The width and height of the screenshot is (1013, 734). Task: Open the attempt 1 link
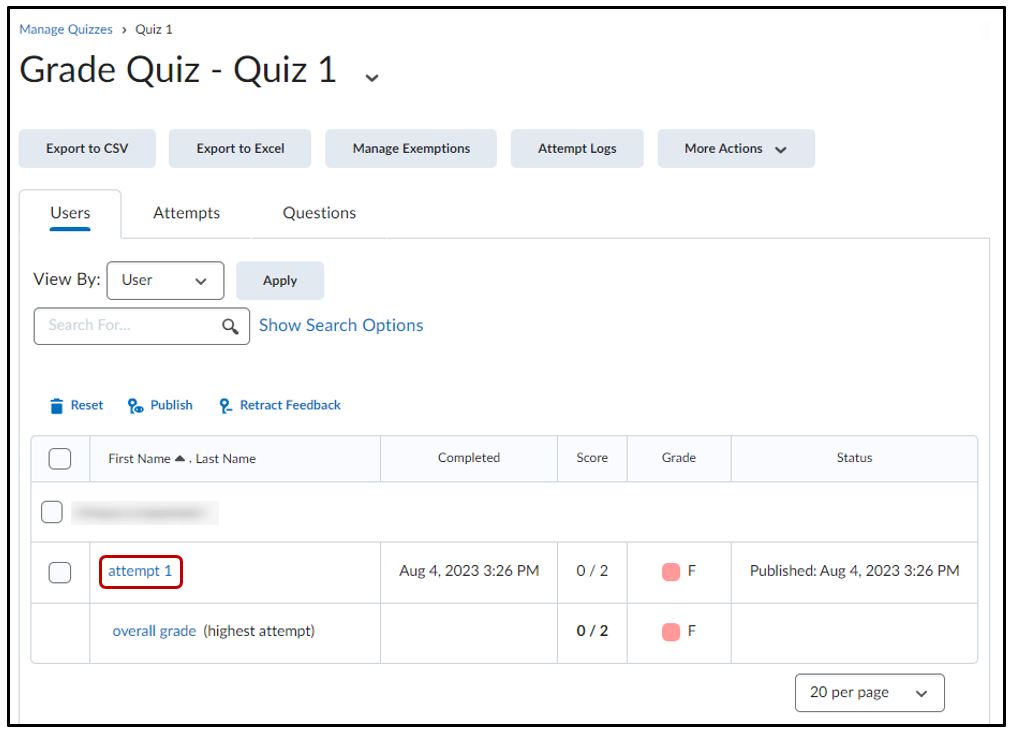(140, 571)
